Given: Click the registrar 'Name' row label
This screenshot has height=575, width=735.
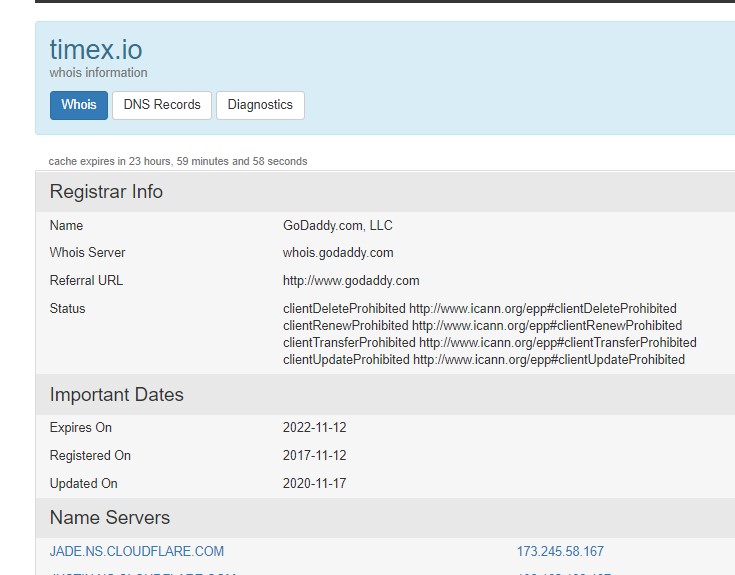Looking at the screenshot, I should (66, 225).
